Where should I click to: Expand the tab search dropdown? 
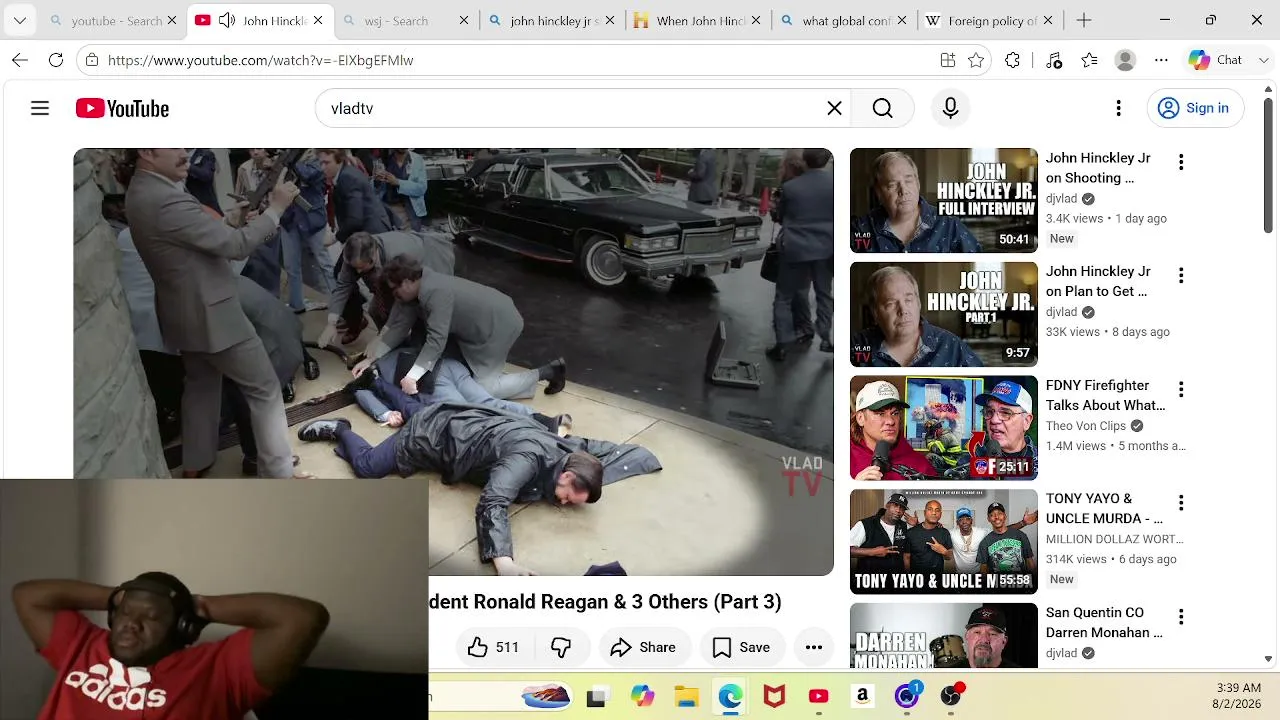point(20,20)
